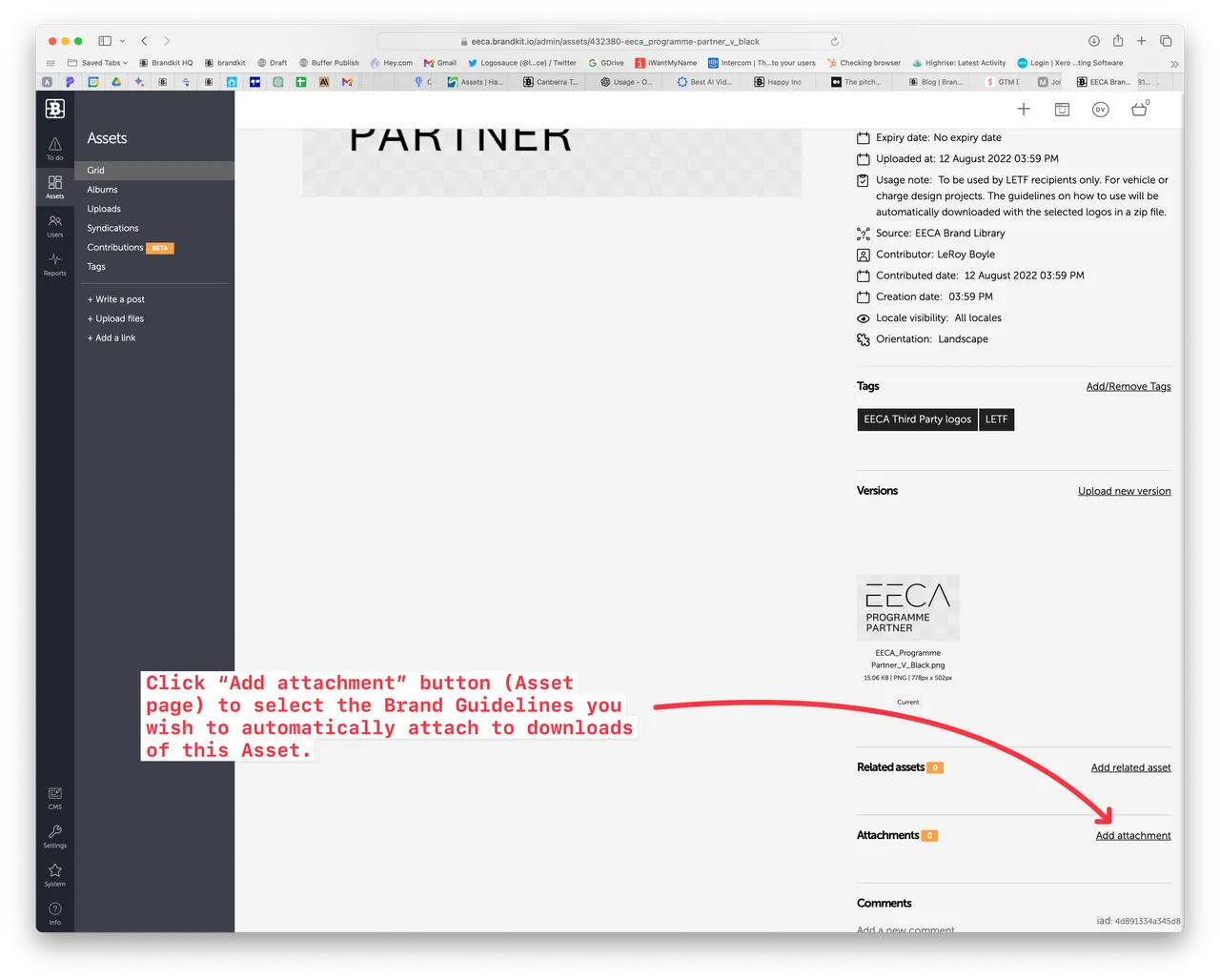1220x980 pixels.
Task: Open the Reports section in the sidebar
Action: tap(55, 264)
